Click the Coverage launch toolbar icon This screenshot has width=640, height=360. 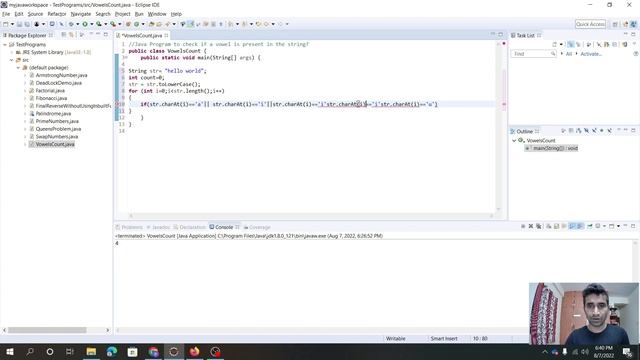click(99, 24)
